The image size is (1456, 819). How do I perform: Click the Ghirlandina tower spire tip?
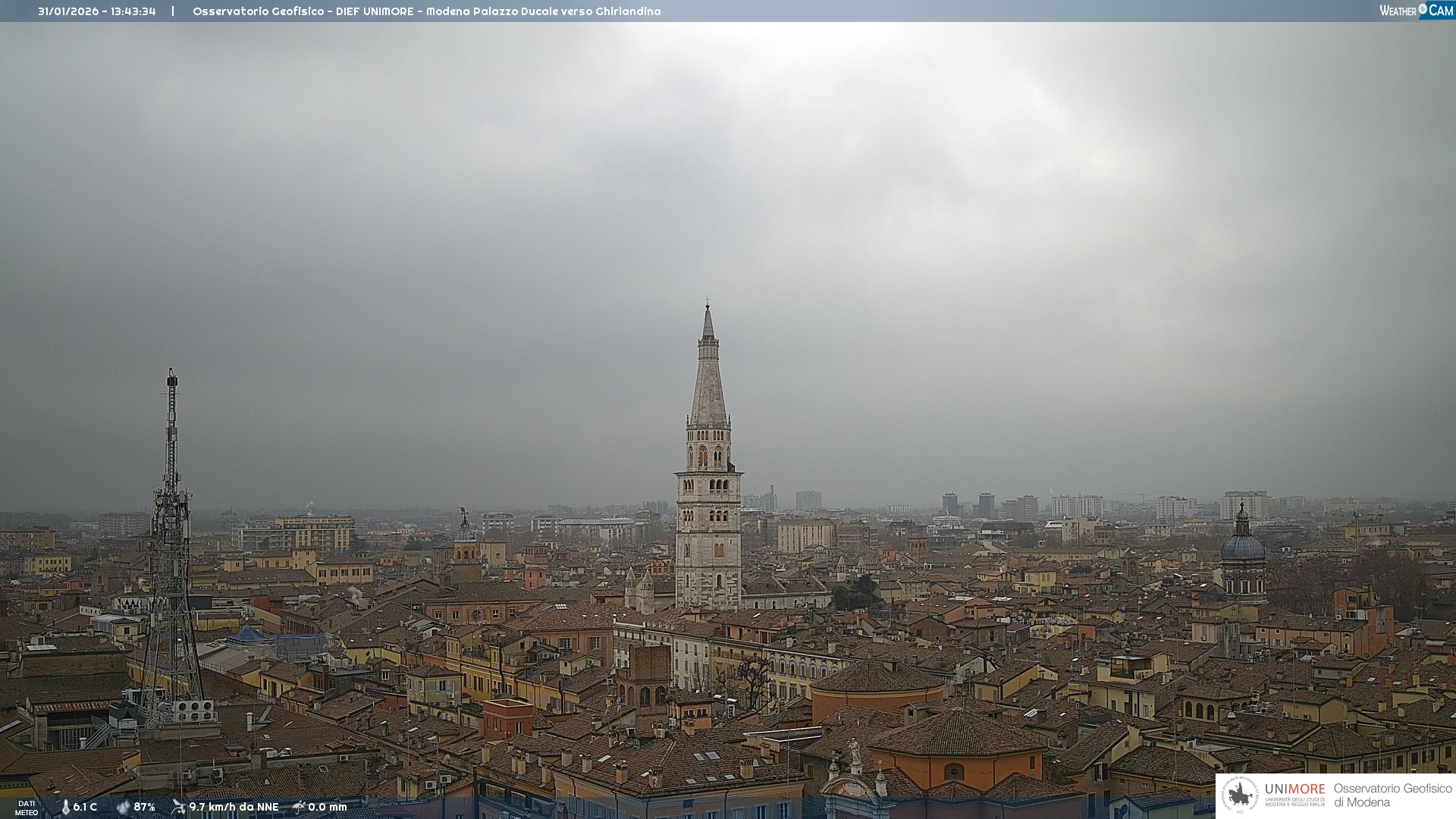click(708, 306)
